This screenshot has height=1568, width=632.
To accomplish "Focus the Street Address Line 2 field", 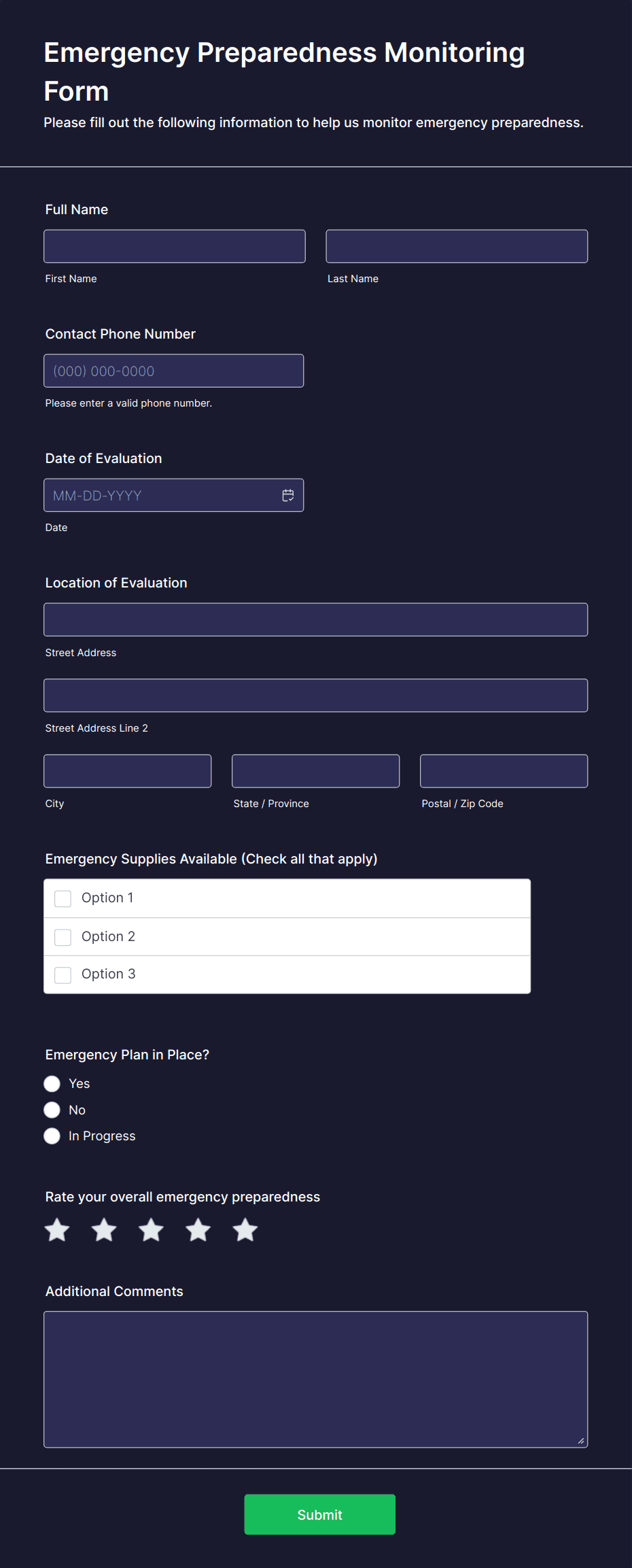I will pyautogui.click(x=316, y=696).
